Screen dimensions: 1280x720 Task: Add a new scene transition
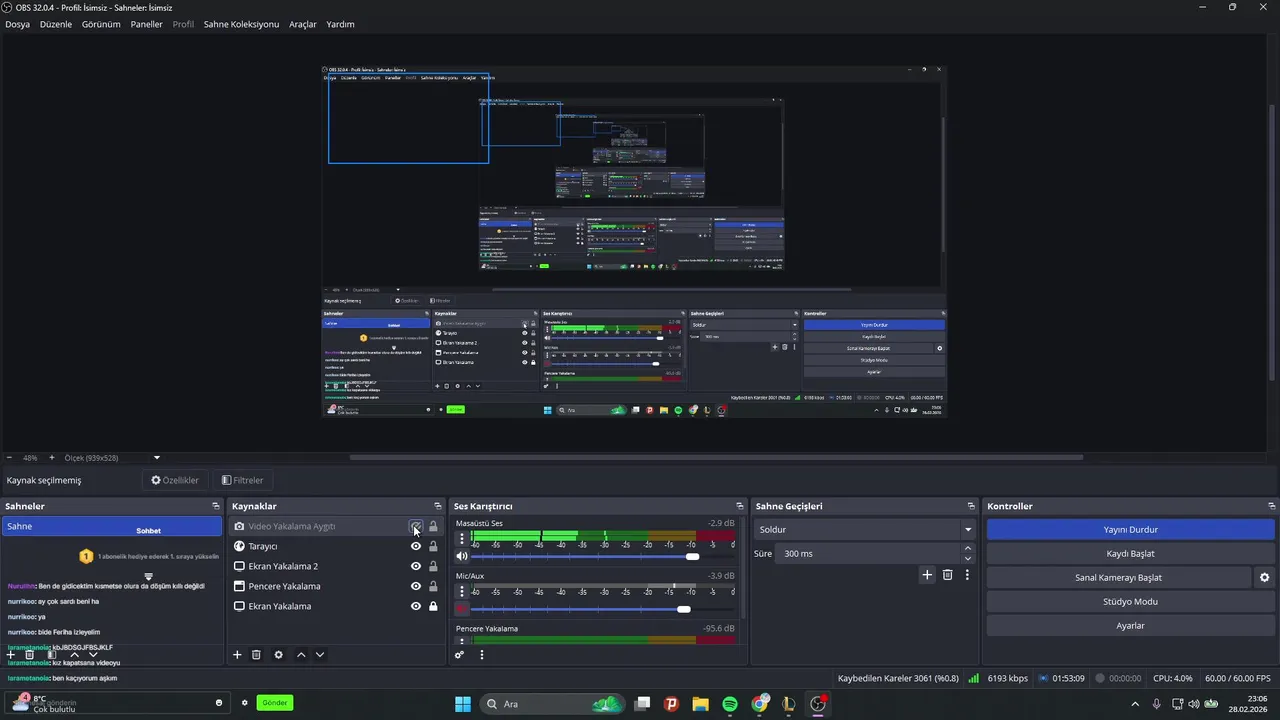[927, 575]
